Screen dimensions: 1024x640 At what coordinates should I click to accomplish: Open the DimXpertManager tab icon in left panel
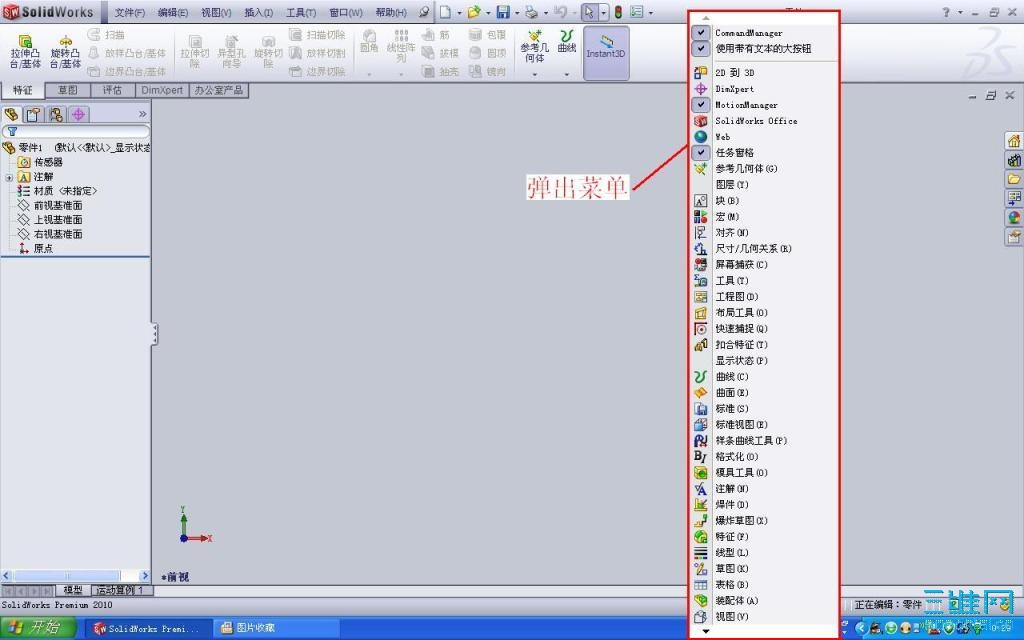point(78,114)
